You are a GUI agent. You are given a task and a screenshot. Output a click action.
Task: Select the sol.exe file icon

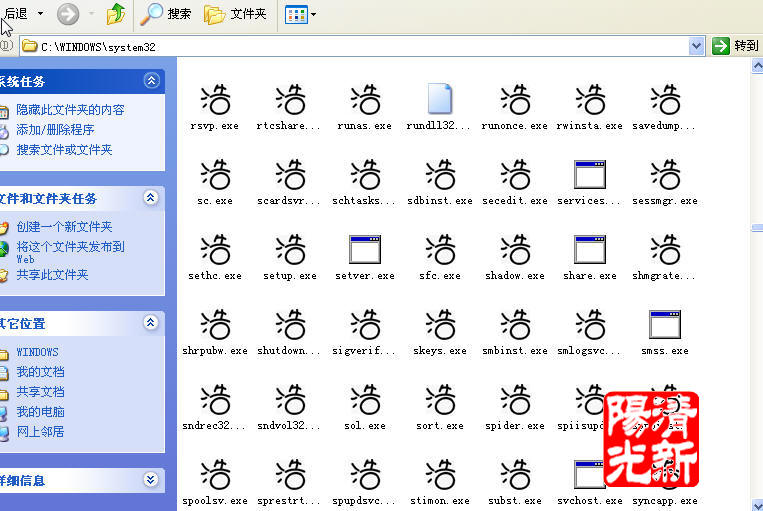click(365, 399)
